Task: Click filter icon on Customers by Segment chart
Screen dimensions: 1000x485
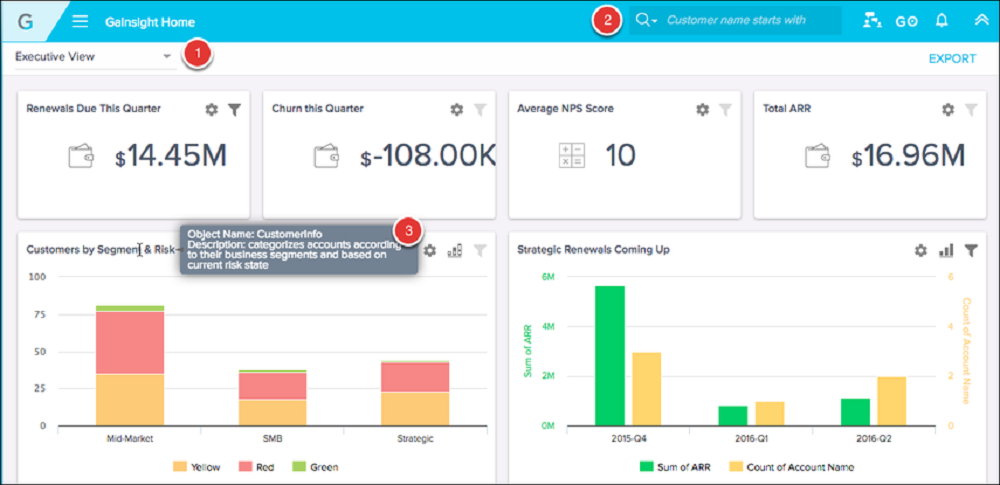Action: tap(480, 251)
